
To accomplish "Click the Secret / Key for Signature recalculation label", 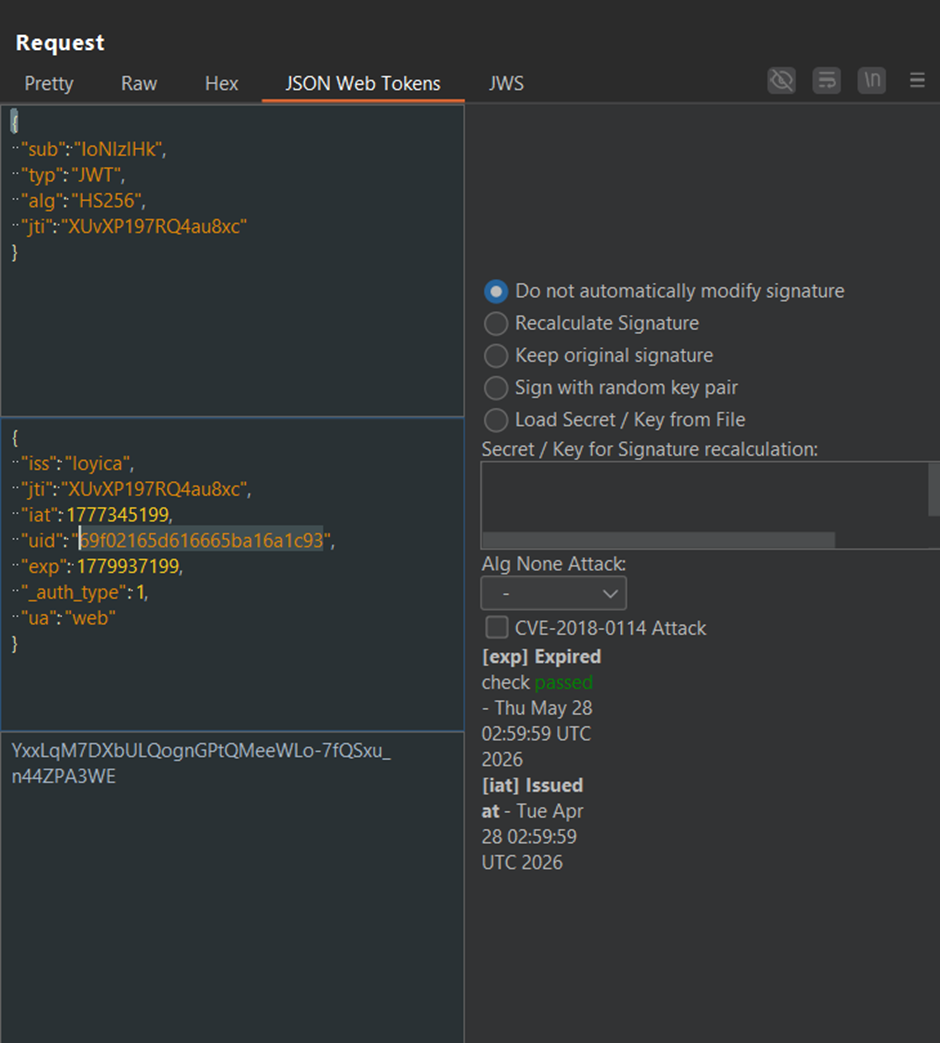I will pyautogui.click(x=649, y=450).
